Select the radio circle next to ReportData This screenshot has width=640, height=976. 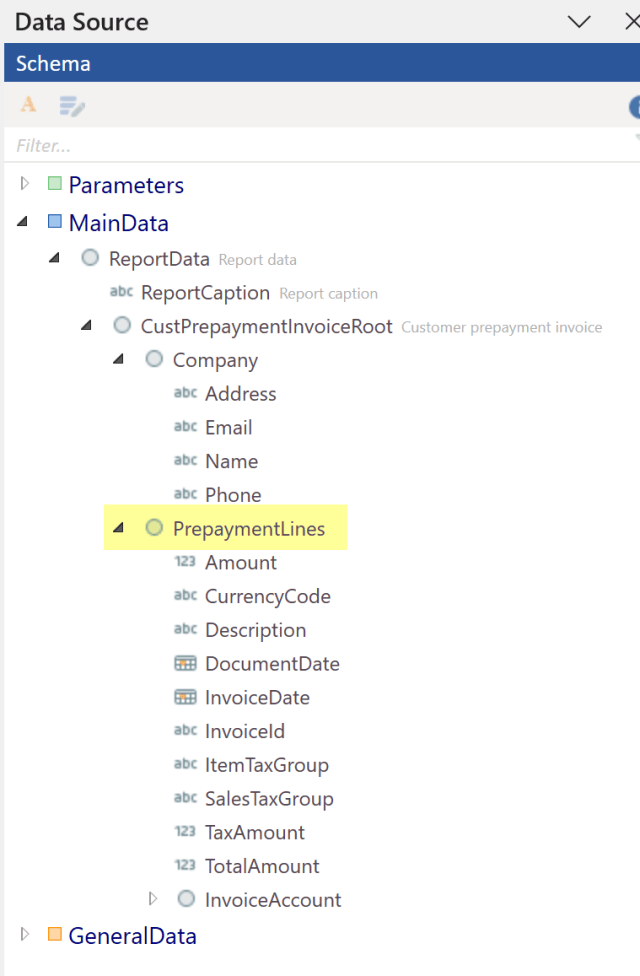coord(90,257)
